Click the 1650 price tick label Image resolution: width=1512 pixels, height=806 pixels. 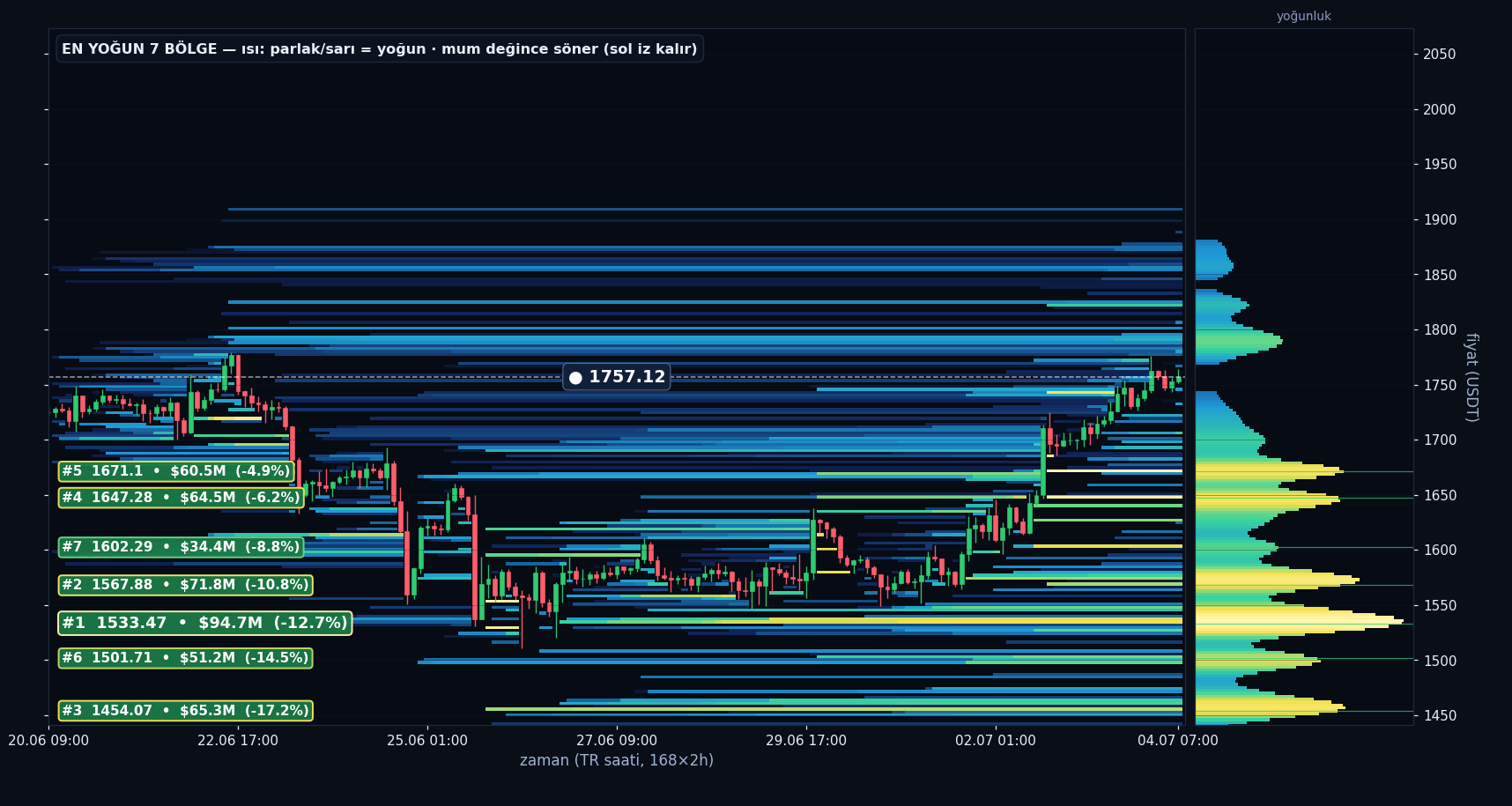coord(1439,495)
